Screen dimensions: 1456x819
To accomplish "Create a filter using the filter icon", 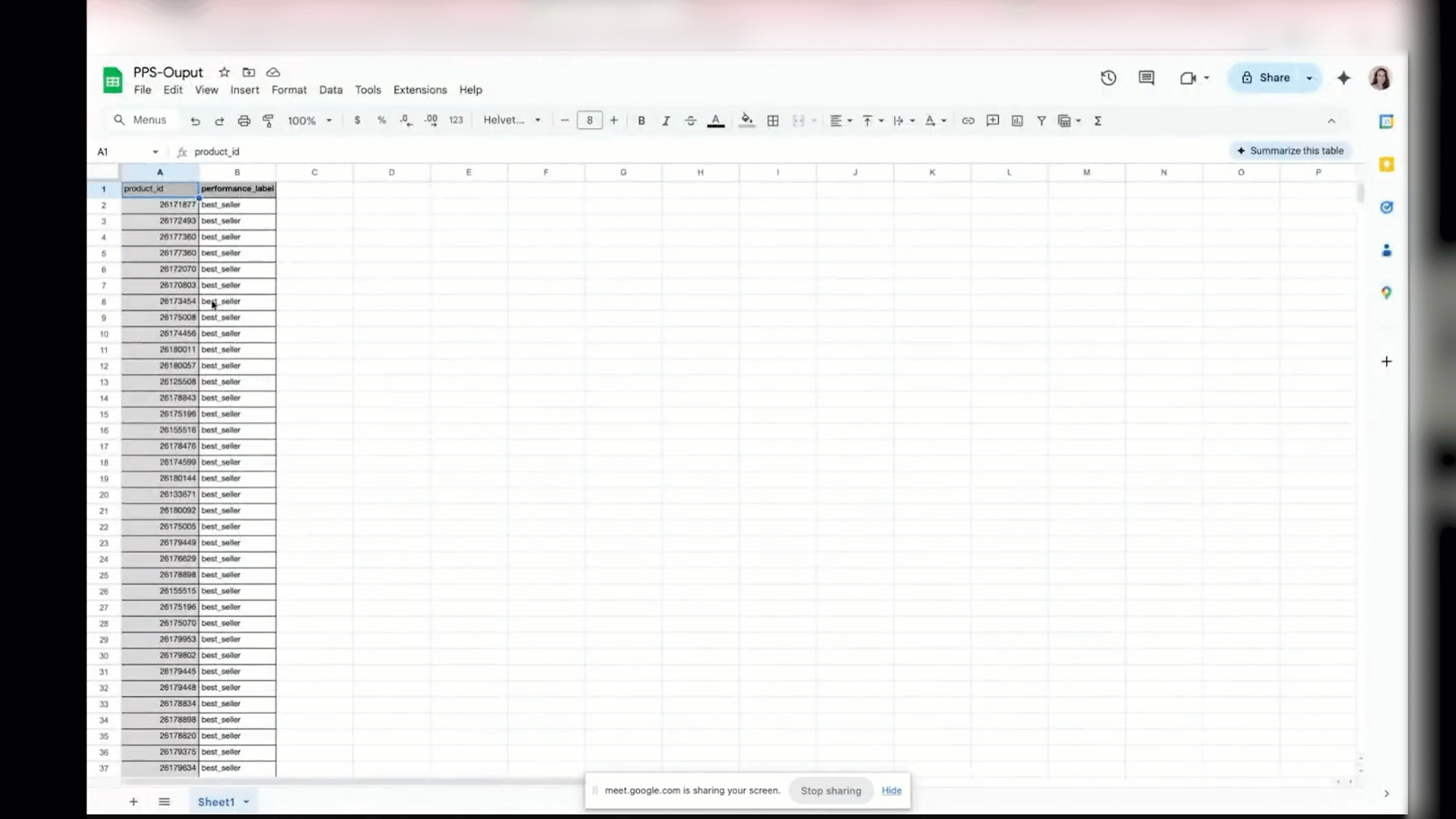I will [x=1041, y=121].
